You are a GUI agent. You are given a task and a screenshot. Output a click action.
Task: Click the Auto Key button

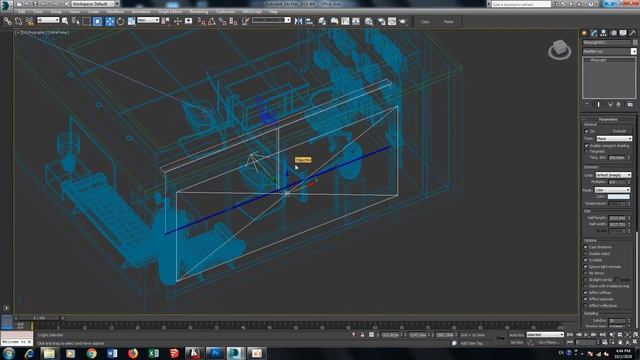click(516, 335)
